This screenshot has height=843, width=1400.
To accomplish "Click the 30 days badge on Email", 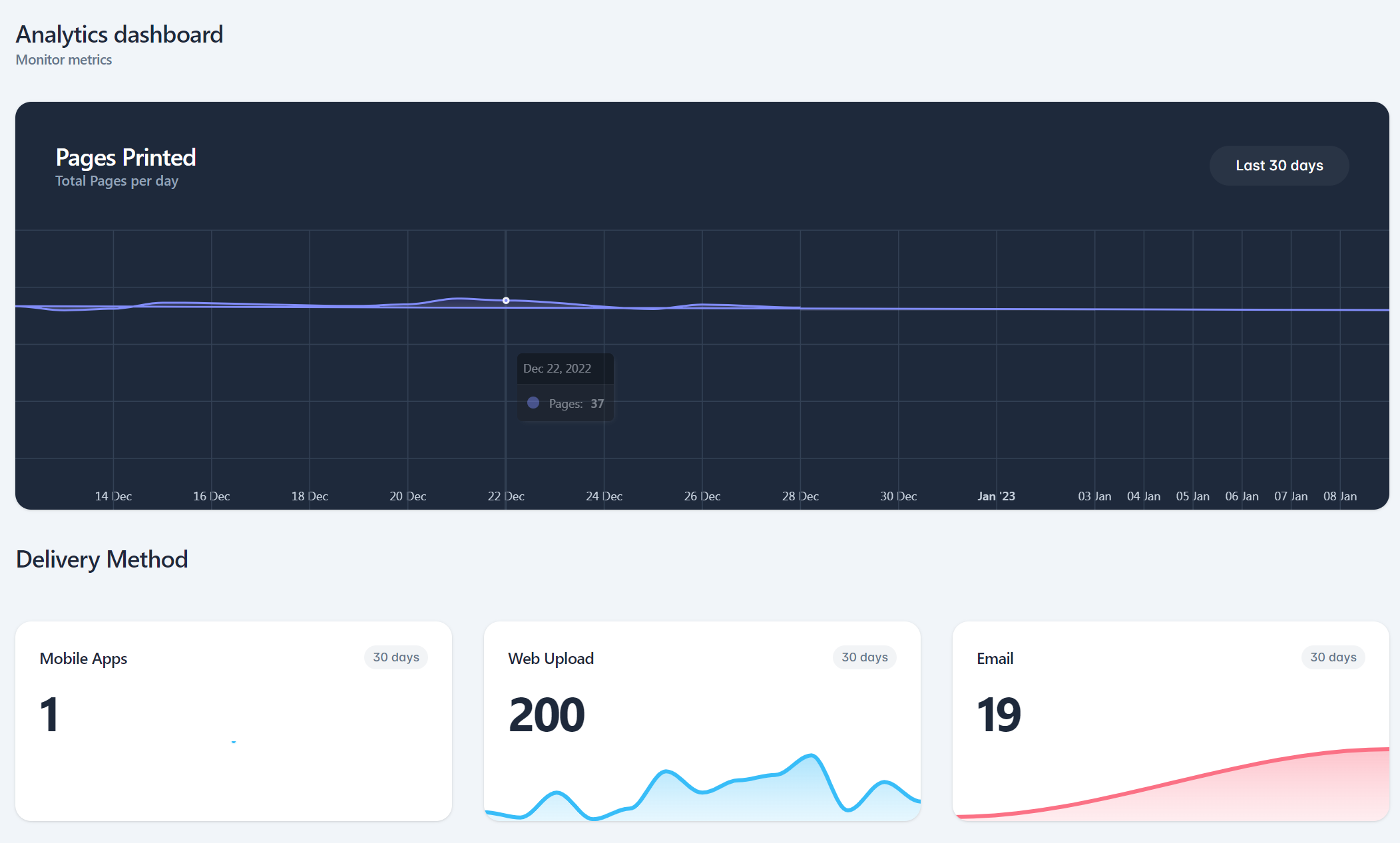I will [1333, 657].
